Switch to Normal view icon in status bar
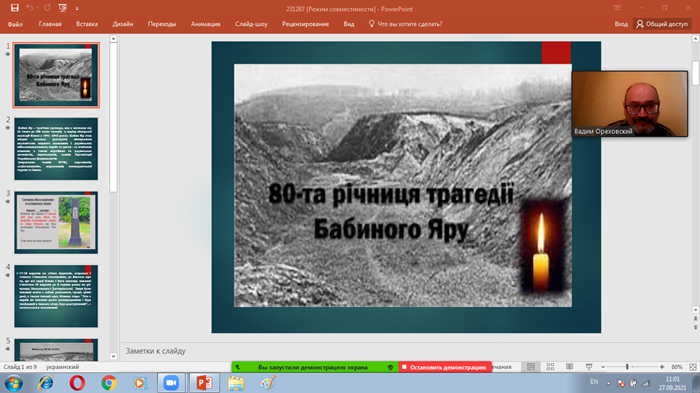 click(531, 367)
